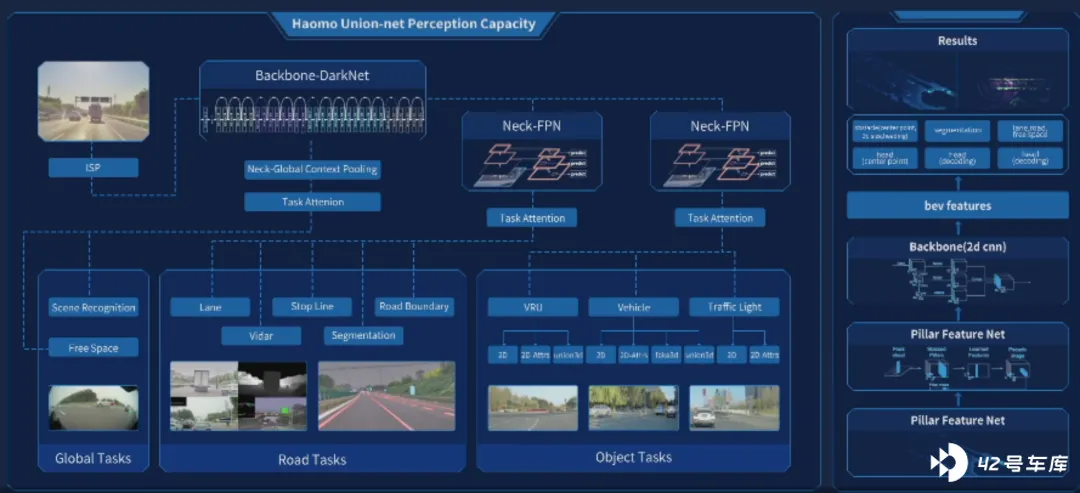Viewport: 1080px width, 493px height.
Task: Open the red lane-line road thumbnail
Action: pos(386,396)
